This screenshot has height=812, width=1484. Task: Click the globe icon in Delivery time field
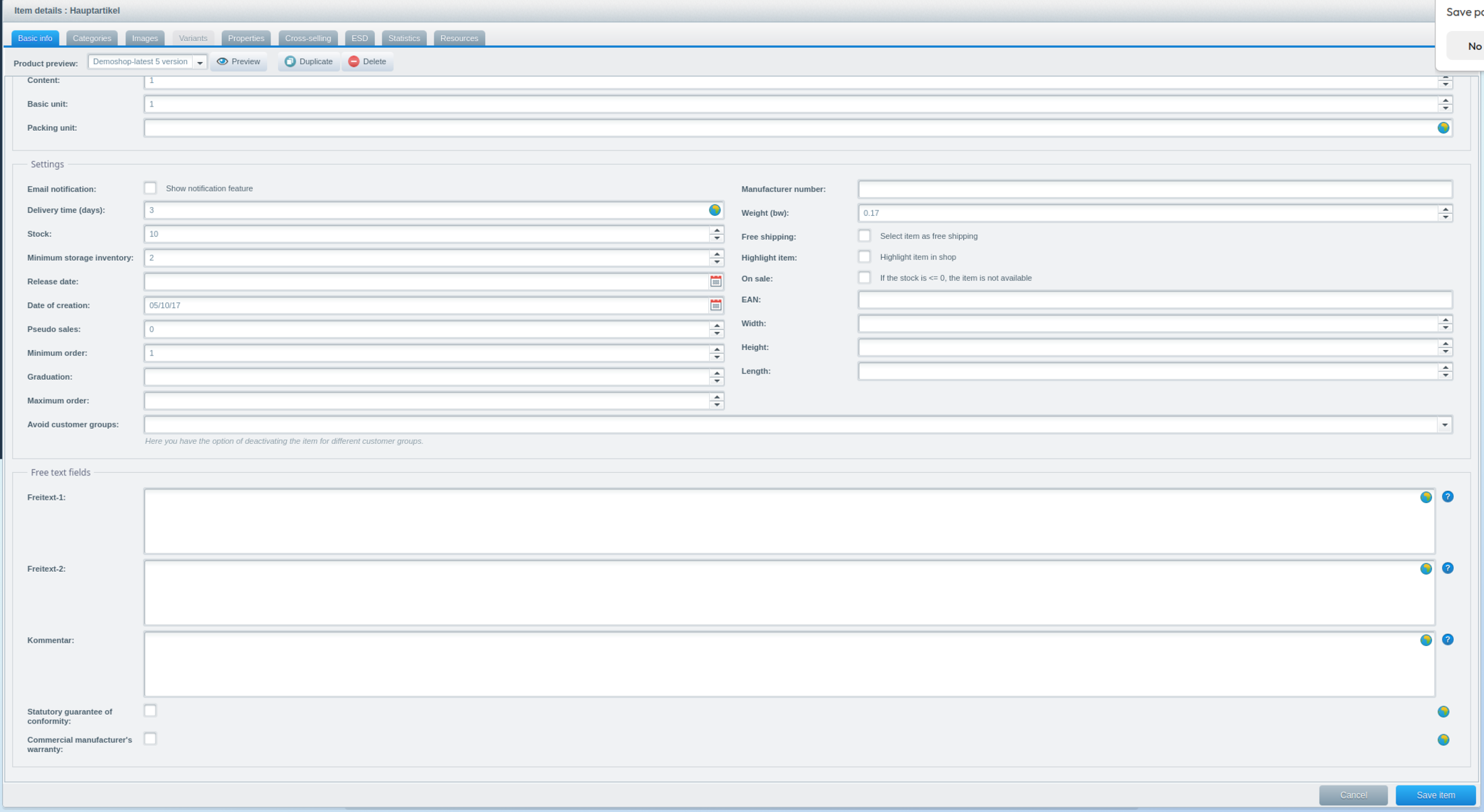pos(714,210)
